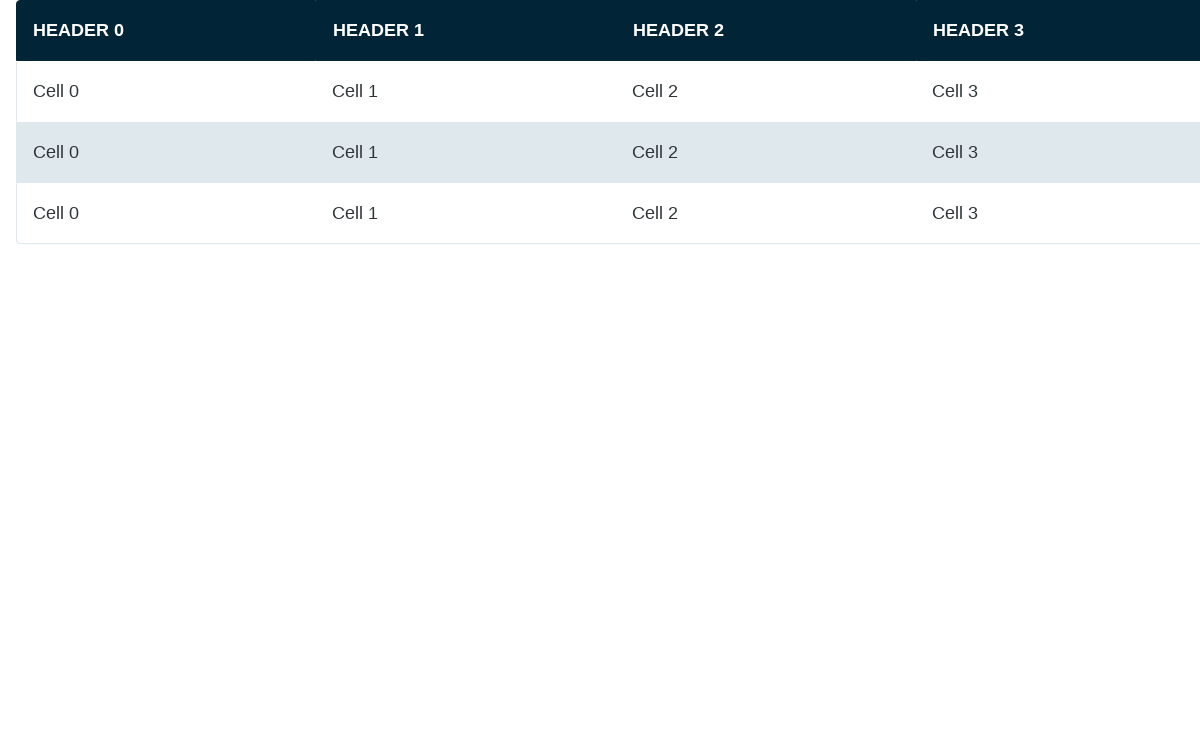Click the HEADER 3 column heading

[x=978, y=30]
